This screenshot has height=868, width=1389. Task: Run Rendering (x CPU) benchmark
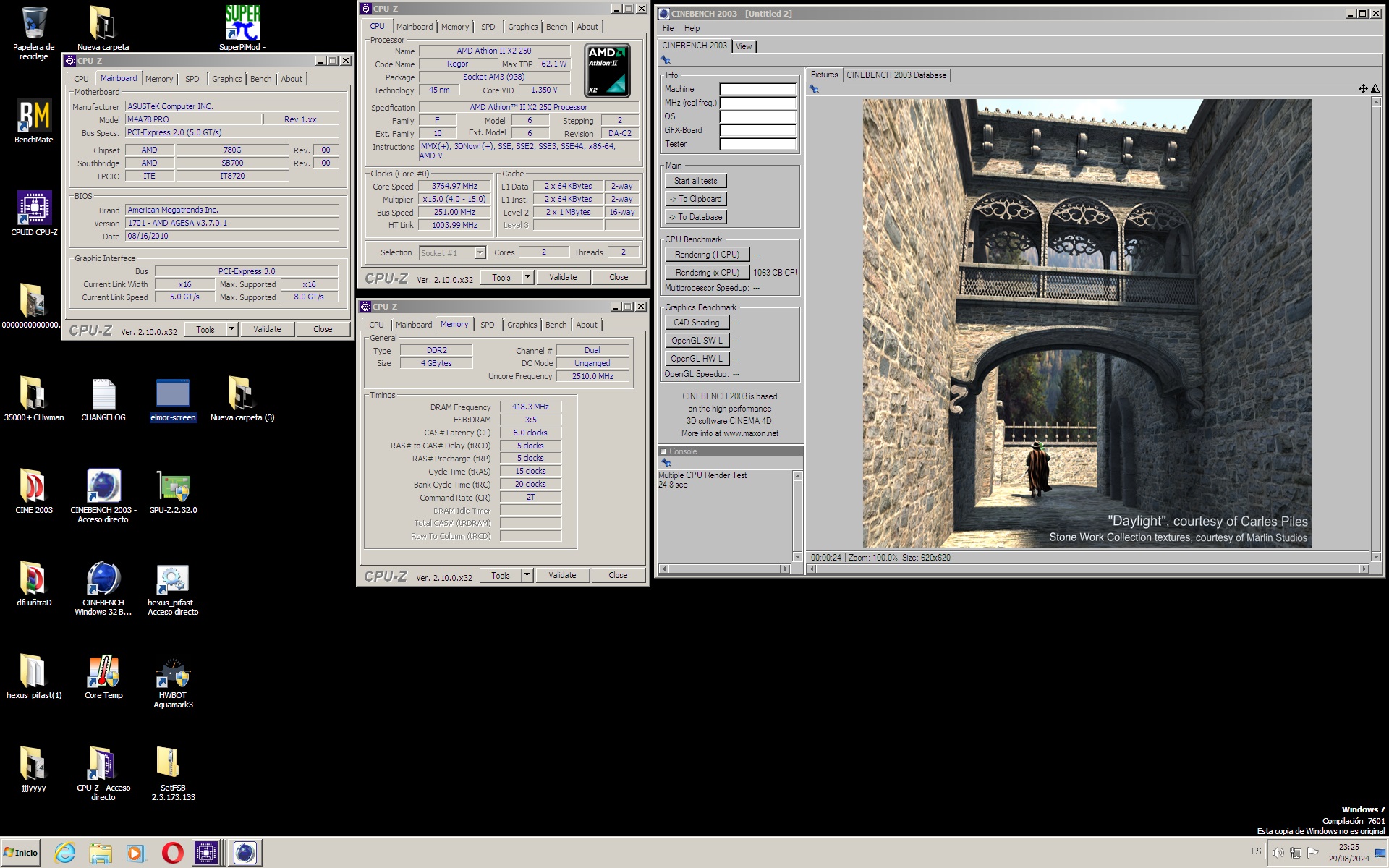point(707,273)
